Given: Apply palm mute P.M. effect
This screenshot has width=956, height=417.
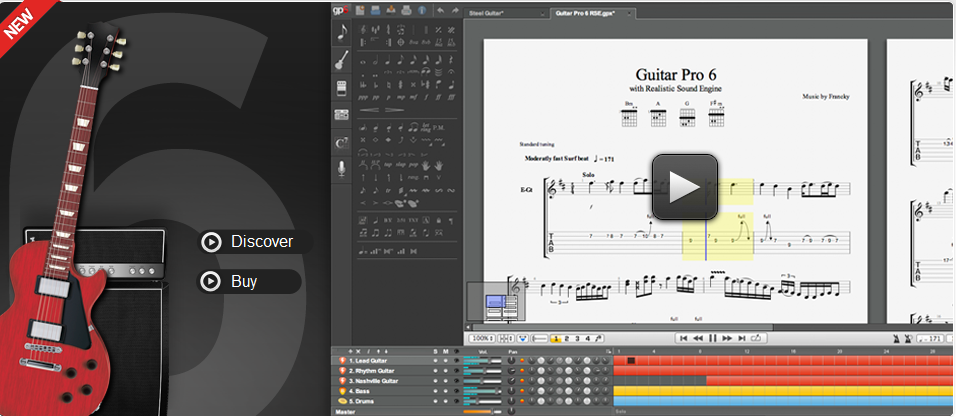Looking at the screenshot, I should pos(438,128).
